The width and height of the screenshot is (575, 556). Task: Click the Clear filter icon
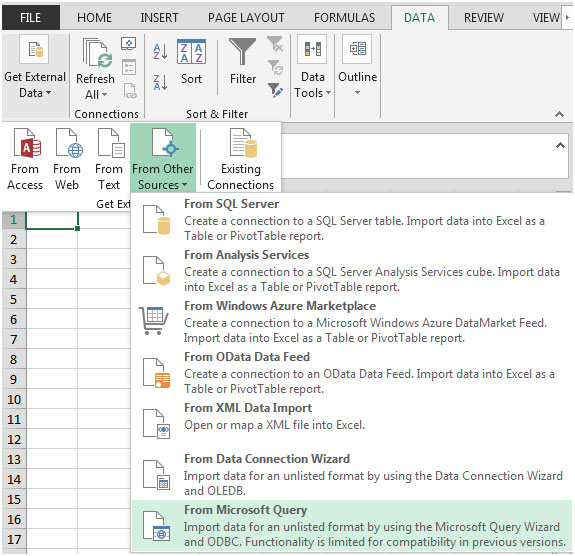pyautogui.click(x=275, y=44)
